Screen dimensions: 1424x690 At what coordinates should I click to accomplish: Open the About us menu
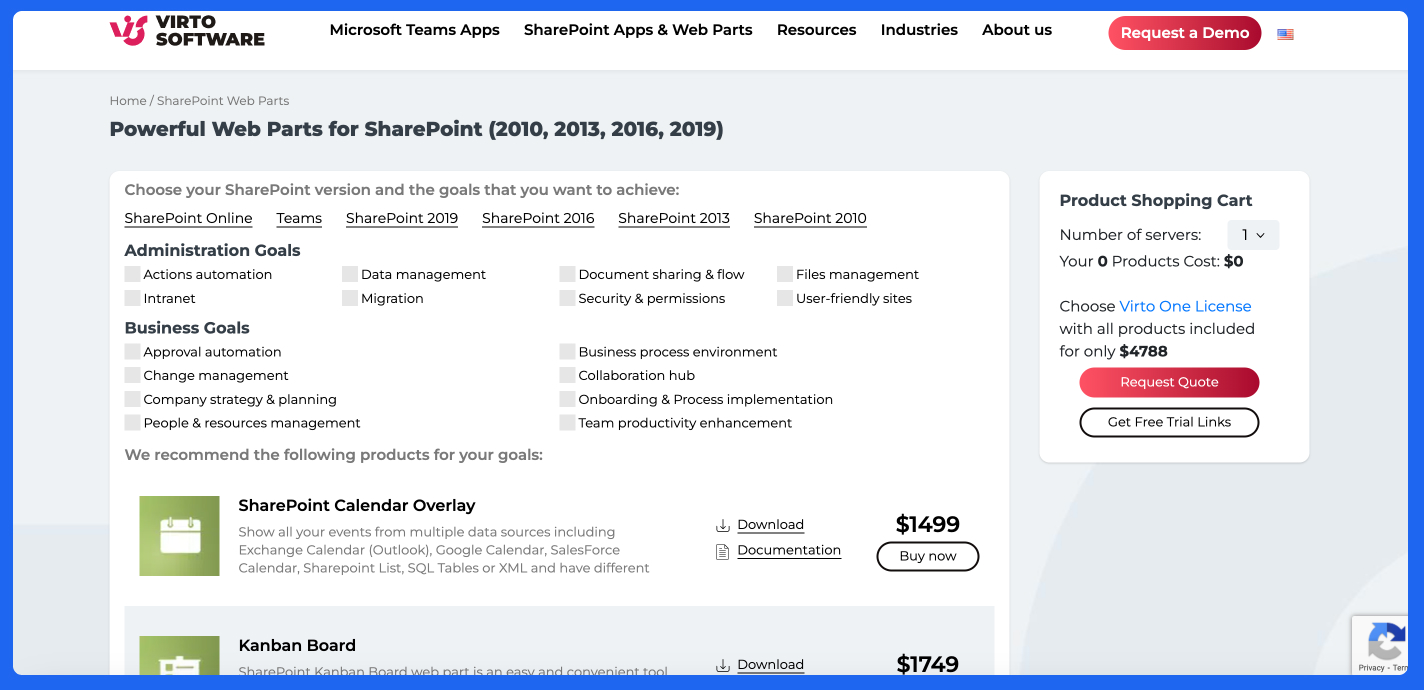coord(1017,30)
